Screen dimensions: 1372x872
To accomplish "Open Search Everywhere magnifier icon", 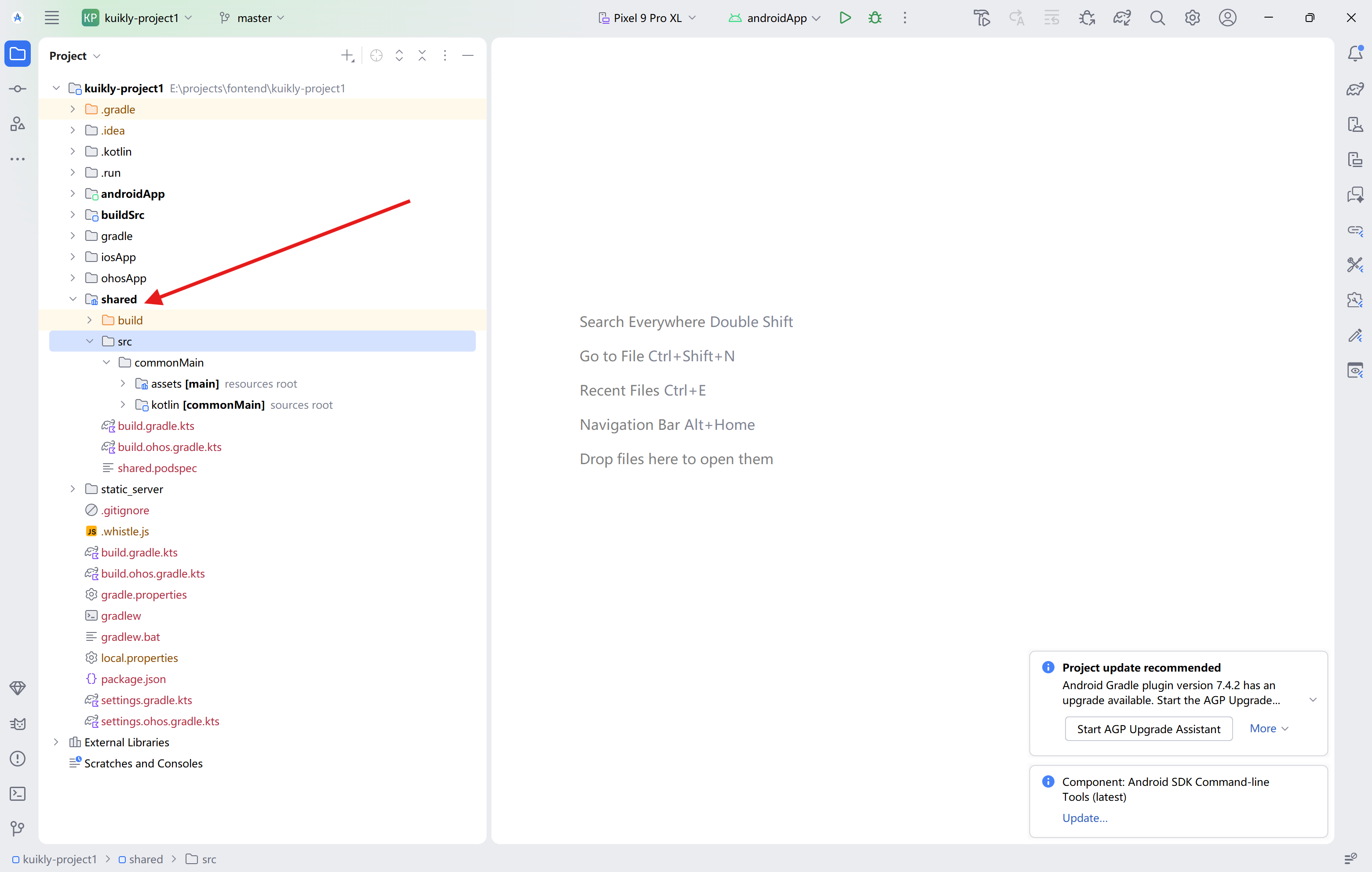I will pyautogui.click(x=1157, y=18).
